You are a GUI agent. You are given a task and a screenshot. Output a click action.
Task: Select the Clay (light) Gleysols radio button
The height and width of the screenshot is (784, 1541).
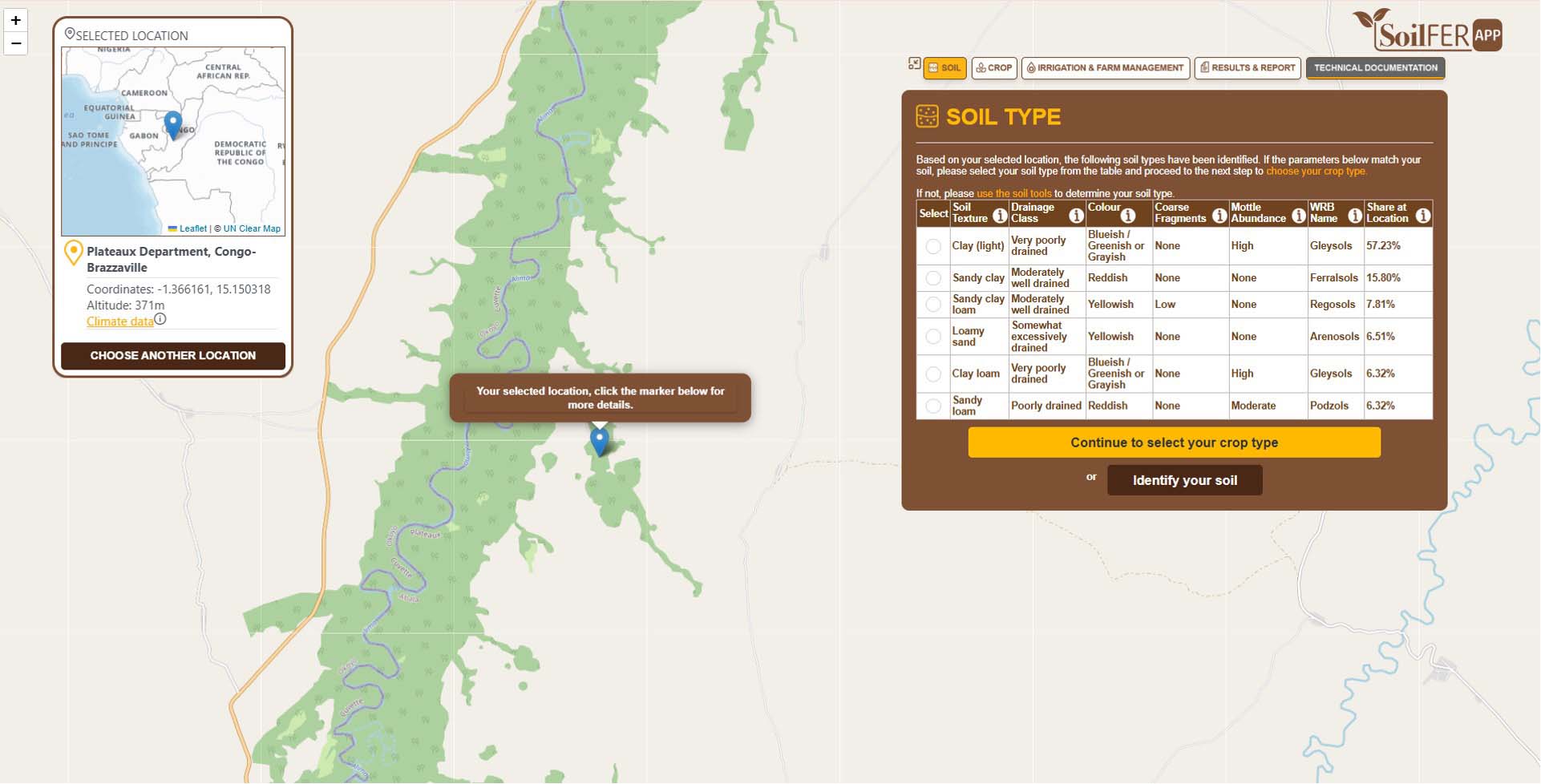click(x=933, y=246)
